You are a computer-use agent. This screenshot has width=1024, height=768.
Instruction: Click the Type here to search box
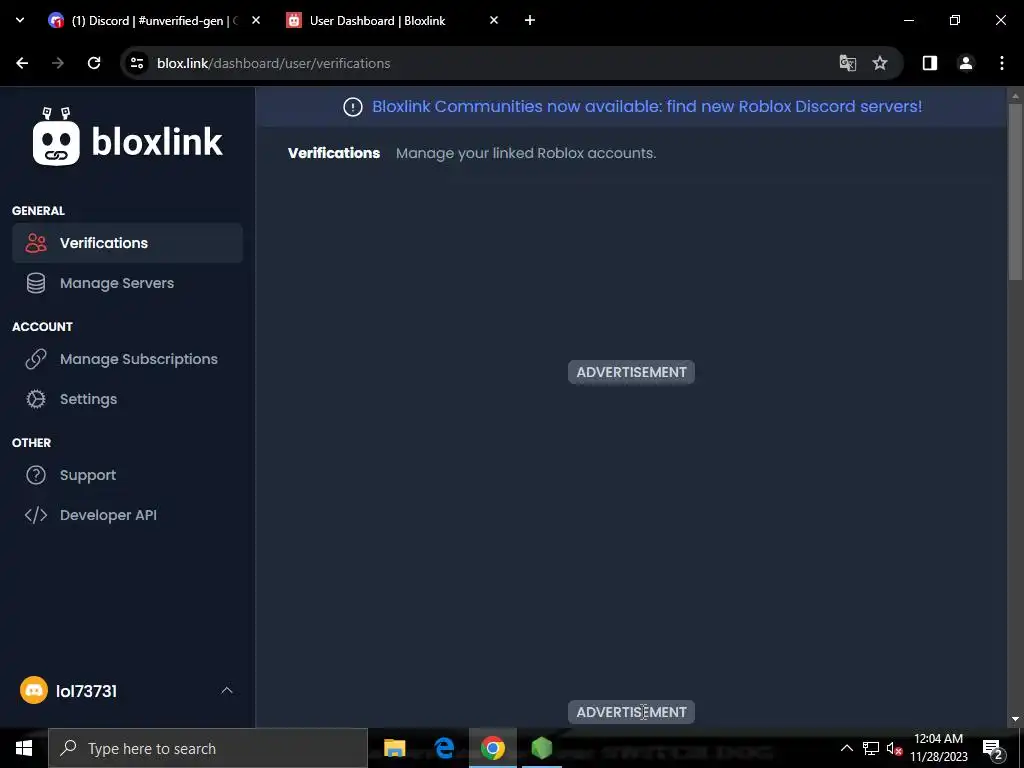(208, 748)
